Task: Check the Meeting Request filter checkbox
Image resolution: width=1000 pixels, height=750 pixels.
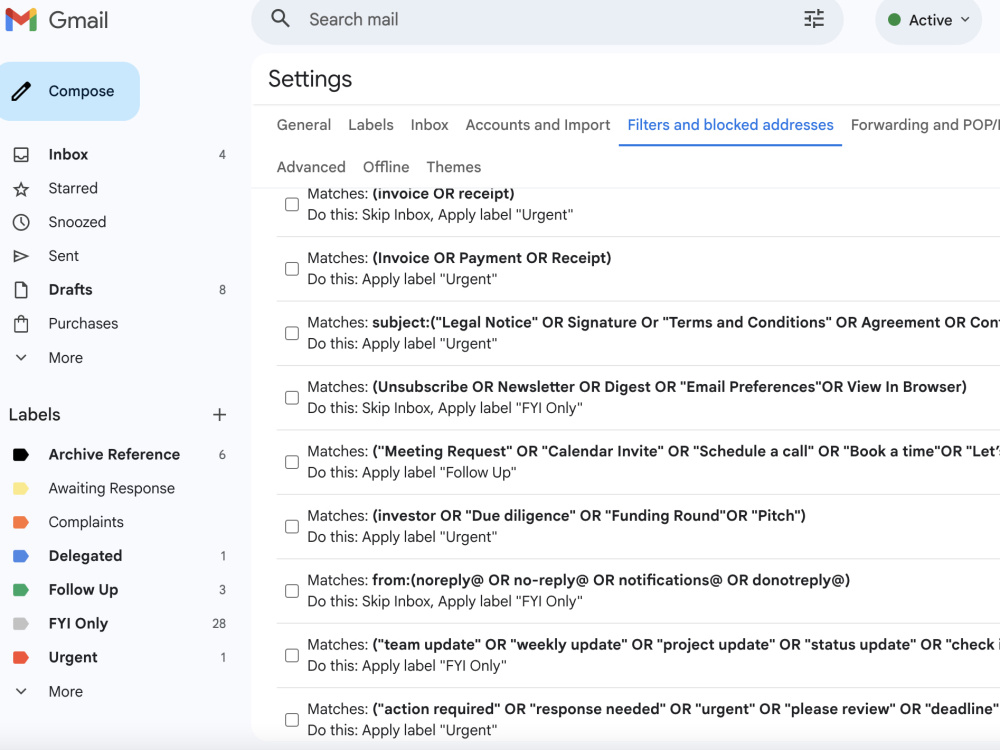Action: pos(291,462)
